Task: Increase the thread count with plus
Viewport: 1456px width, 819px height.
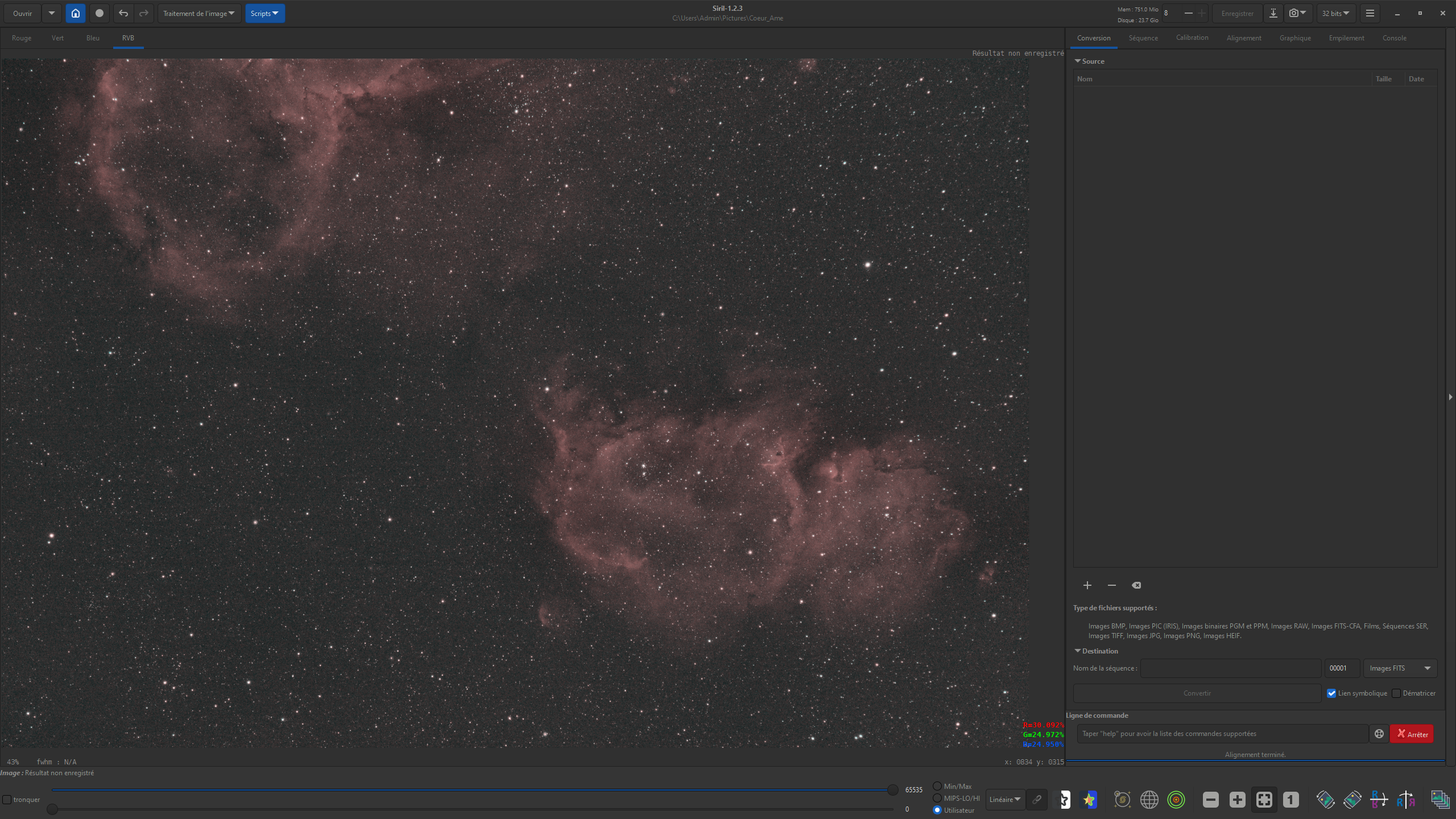Action: (x=1202, y=14)
